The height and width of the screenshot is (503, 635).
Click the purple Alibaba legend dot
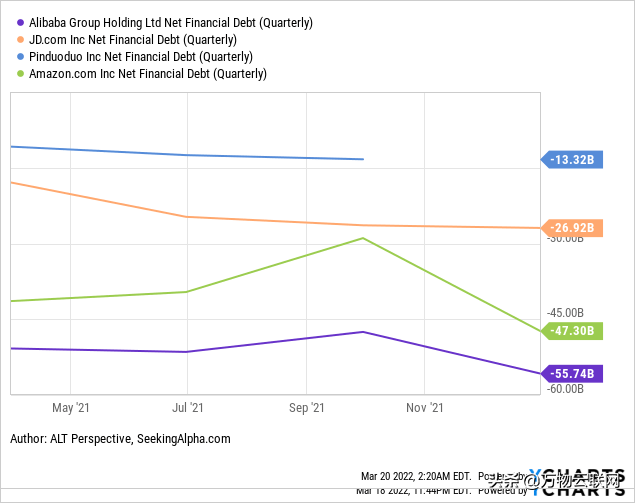pyautogui.click(x=20, y=23)
